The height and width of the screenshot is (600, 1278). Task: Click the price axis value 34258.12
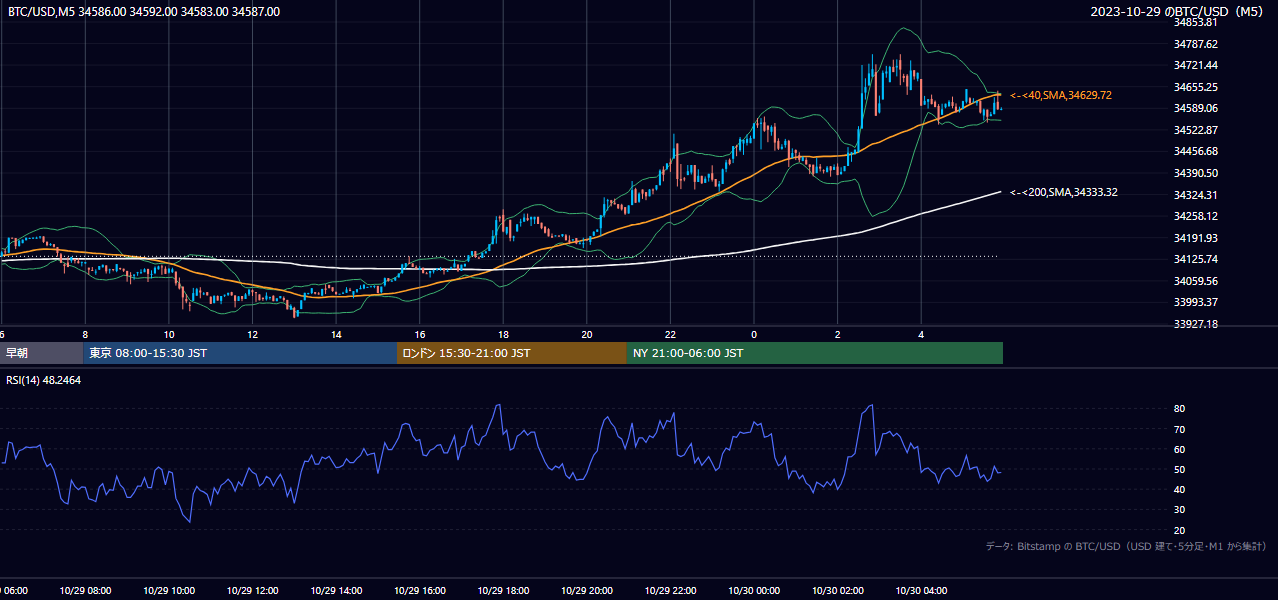[1195, 216]
